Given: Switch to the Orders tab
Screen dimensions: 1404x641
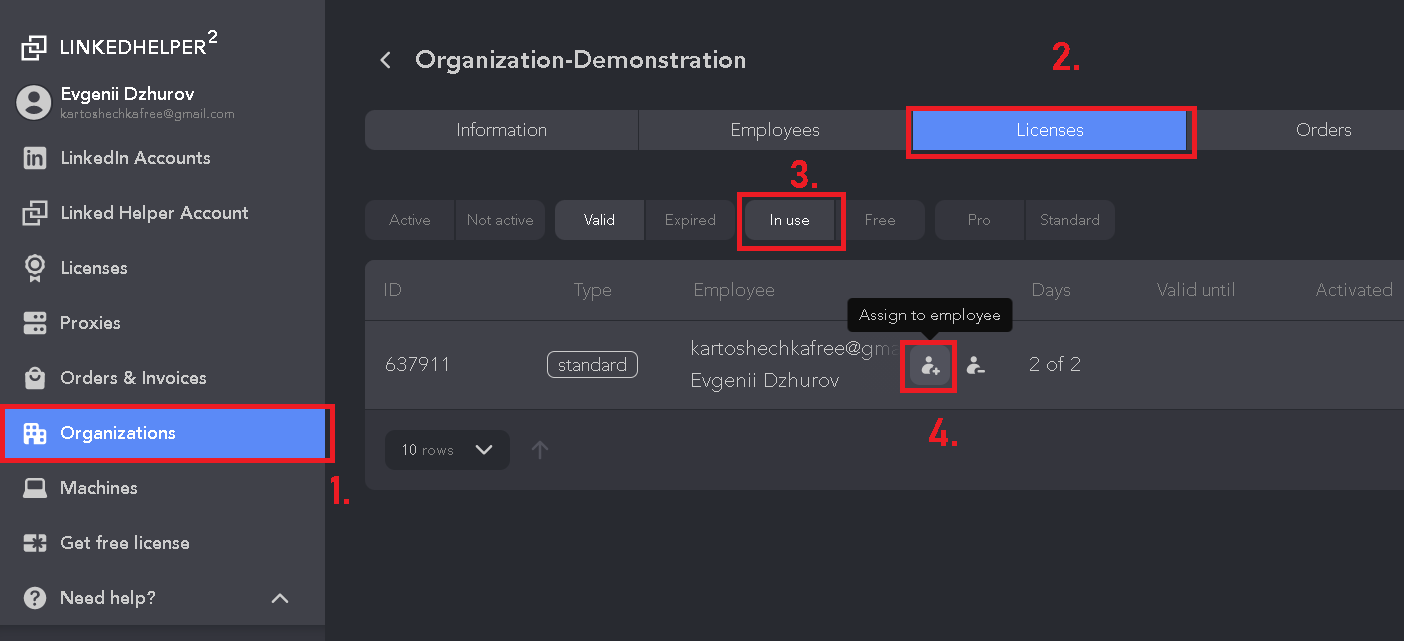Looking at the screenshot, I should (x=1323, y=130).
